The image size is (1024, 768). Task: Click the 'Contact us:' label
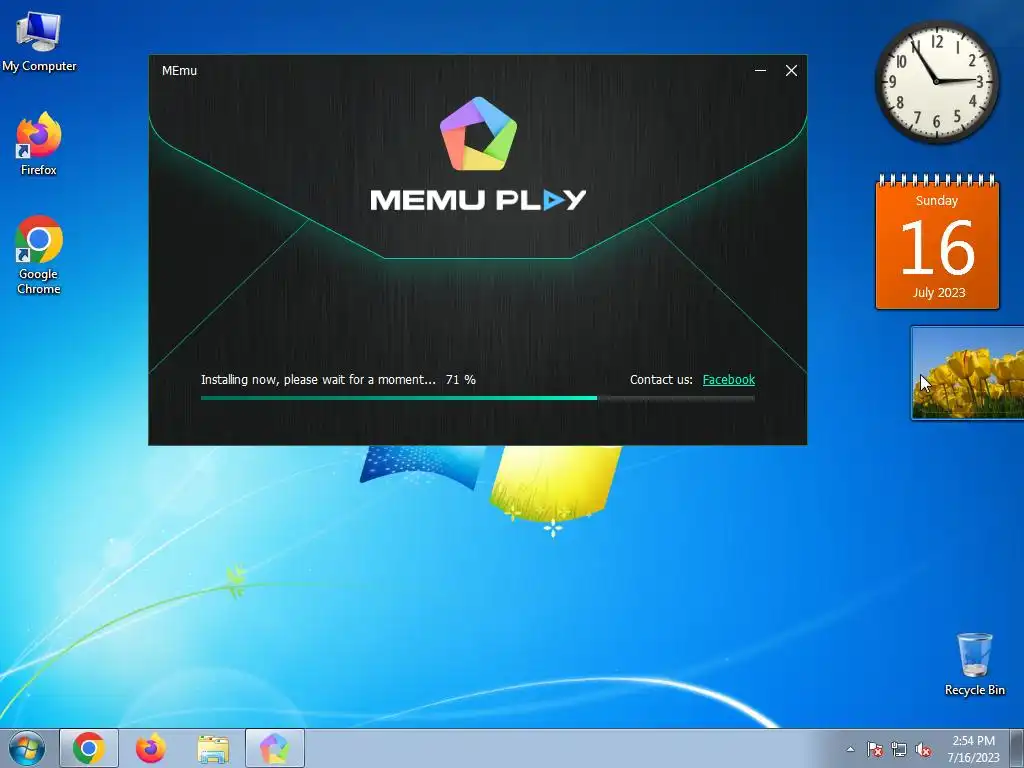661,379
